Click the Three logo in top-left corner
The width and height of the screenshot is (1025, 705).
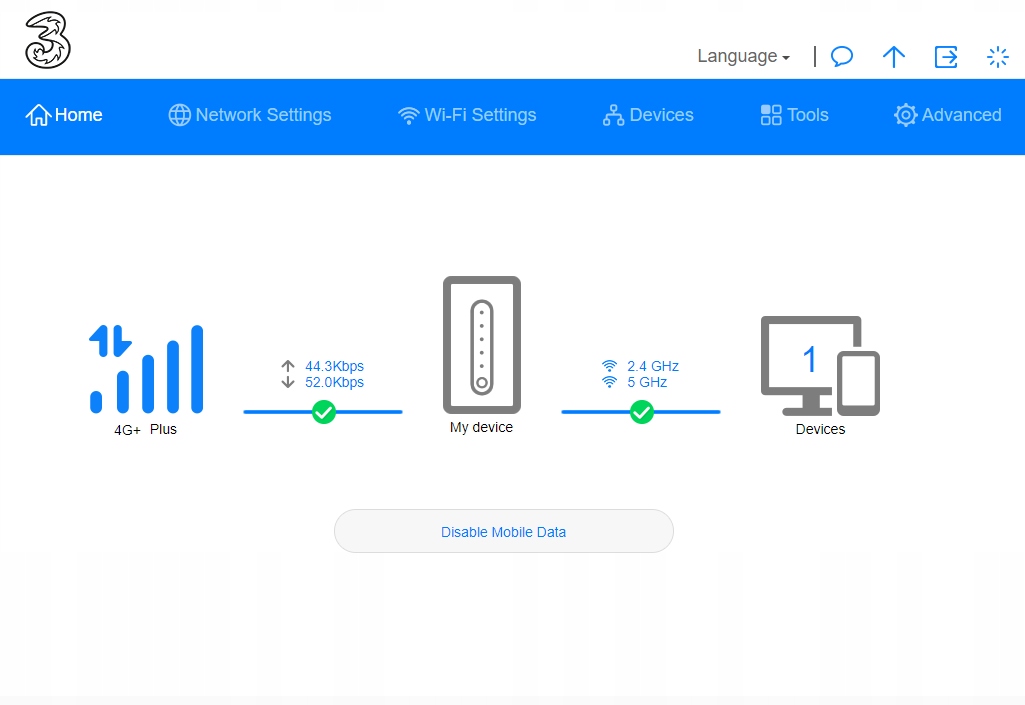[47, 41]
